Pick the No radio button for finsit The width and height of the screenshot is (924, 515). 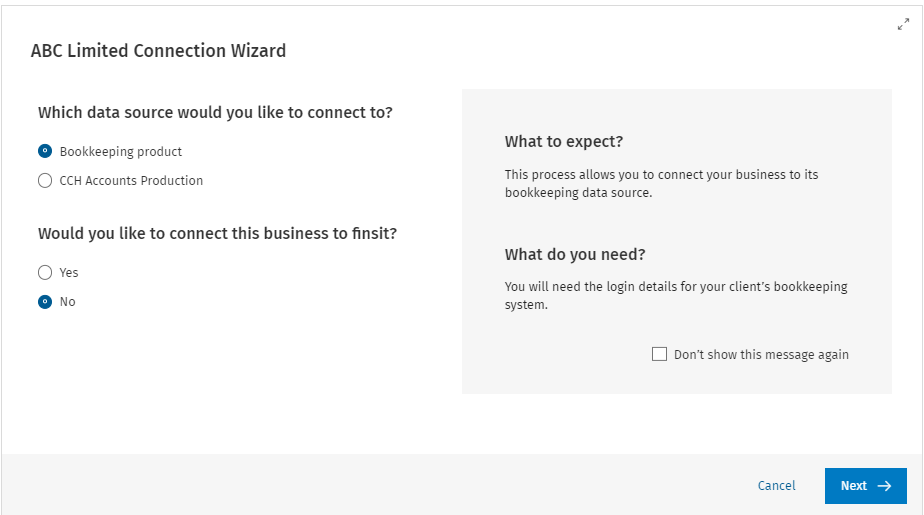[x=45, y=302]
